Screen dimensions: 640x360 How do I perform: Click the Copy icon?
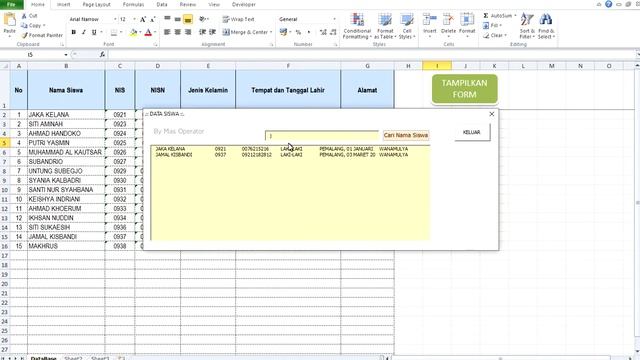coord(24,25)
